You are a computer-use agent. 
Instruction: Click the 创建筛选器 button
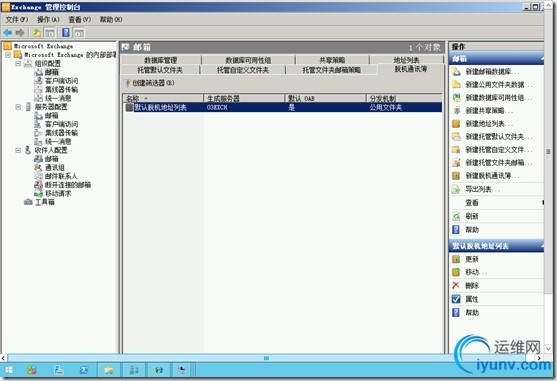click(x=150, y=83)
